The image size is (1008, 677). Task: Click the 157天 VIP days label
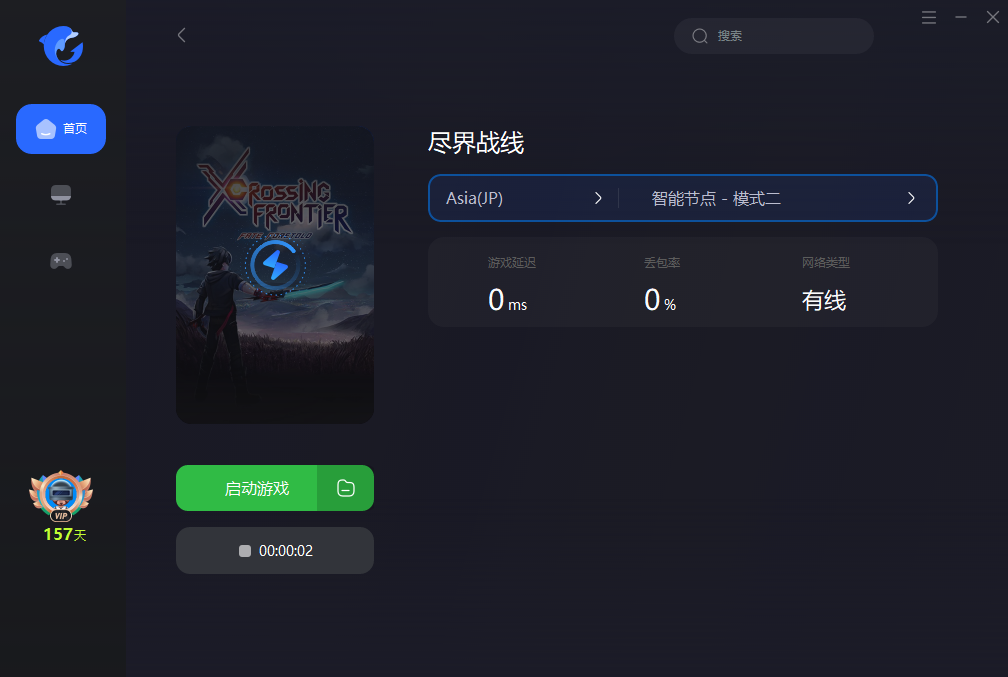[x=65, y=534]
